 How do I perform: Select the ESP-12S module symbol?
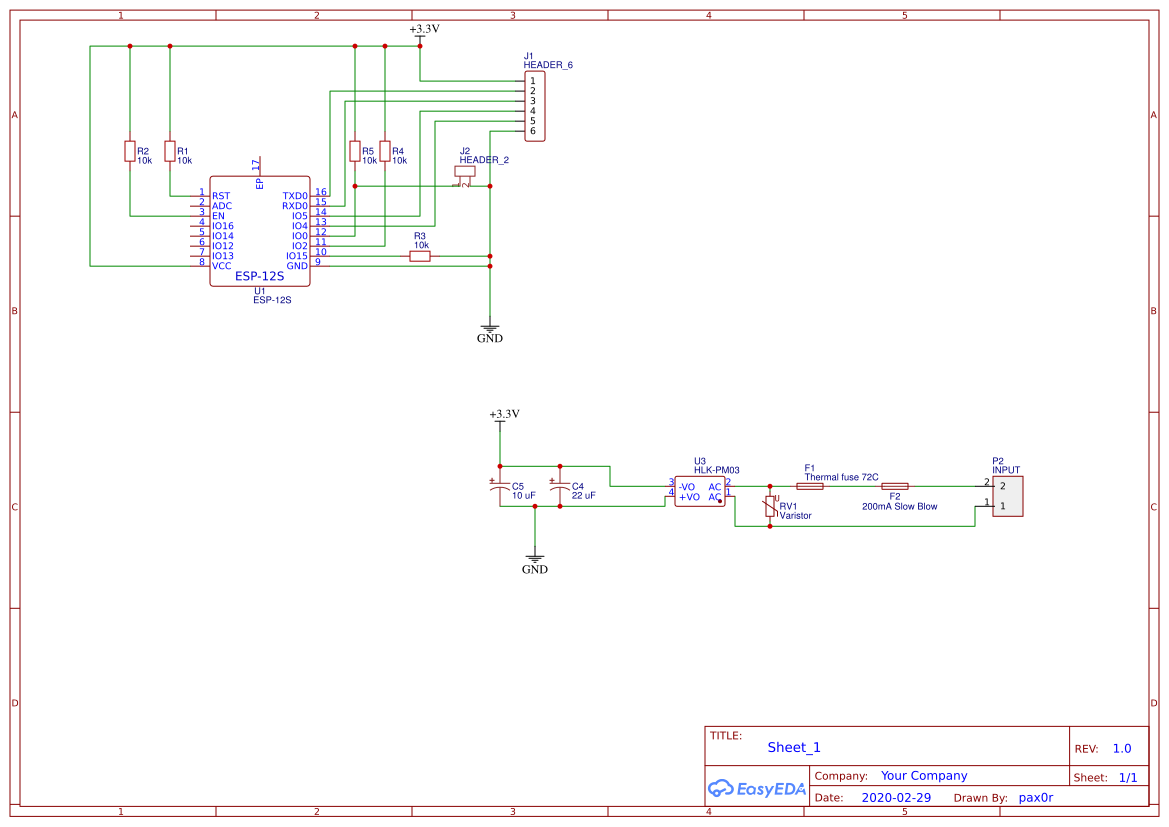pyautogui.click(x=259, y=231)
